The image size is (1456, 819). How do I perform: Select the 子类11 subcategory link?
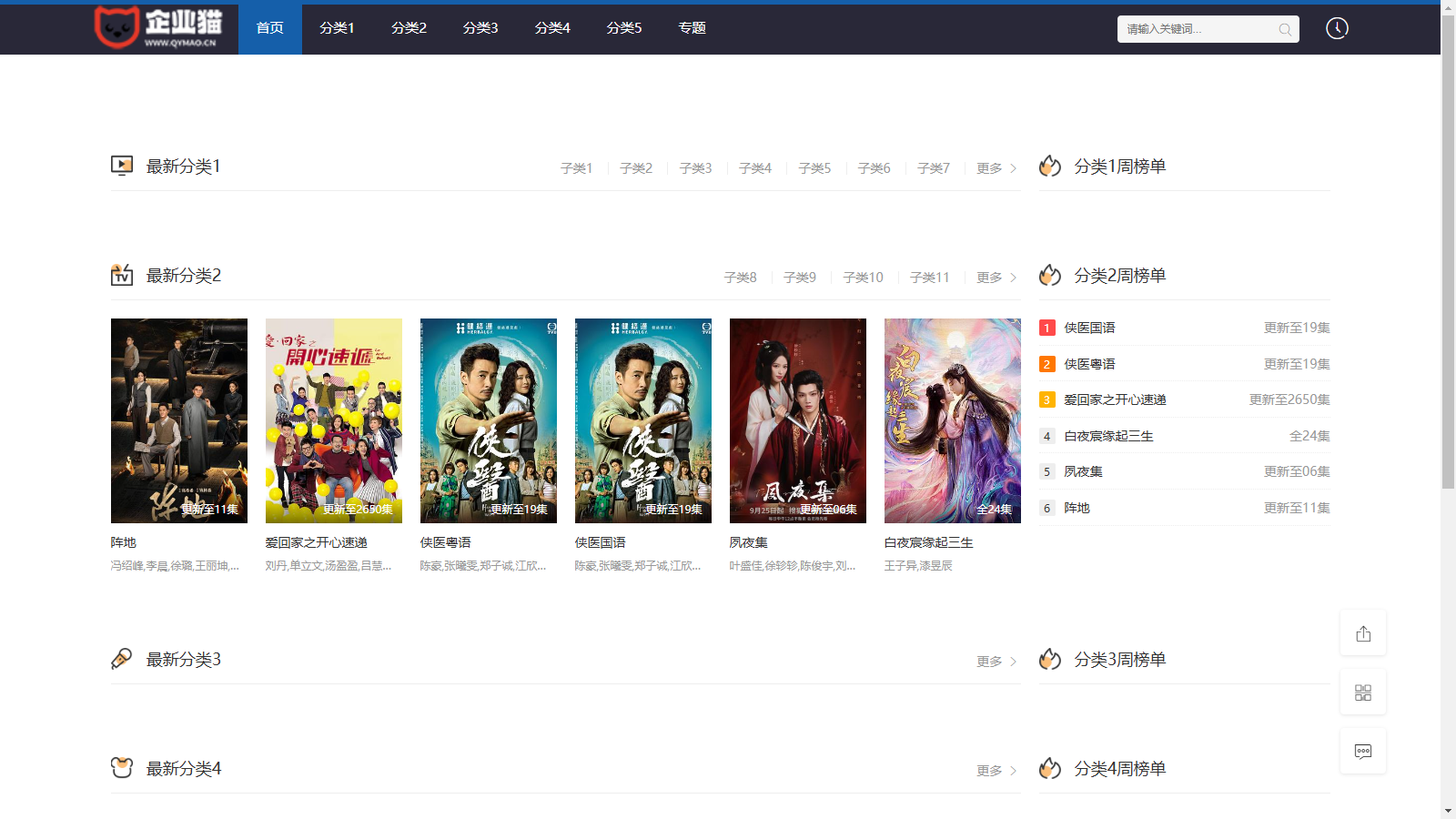click(929, 278)
